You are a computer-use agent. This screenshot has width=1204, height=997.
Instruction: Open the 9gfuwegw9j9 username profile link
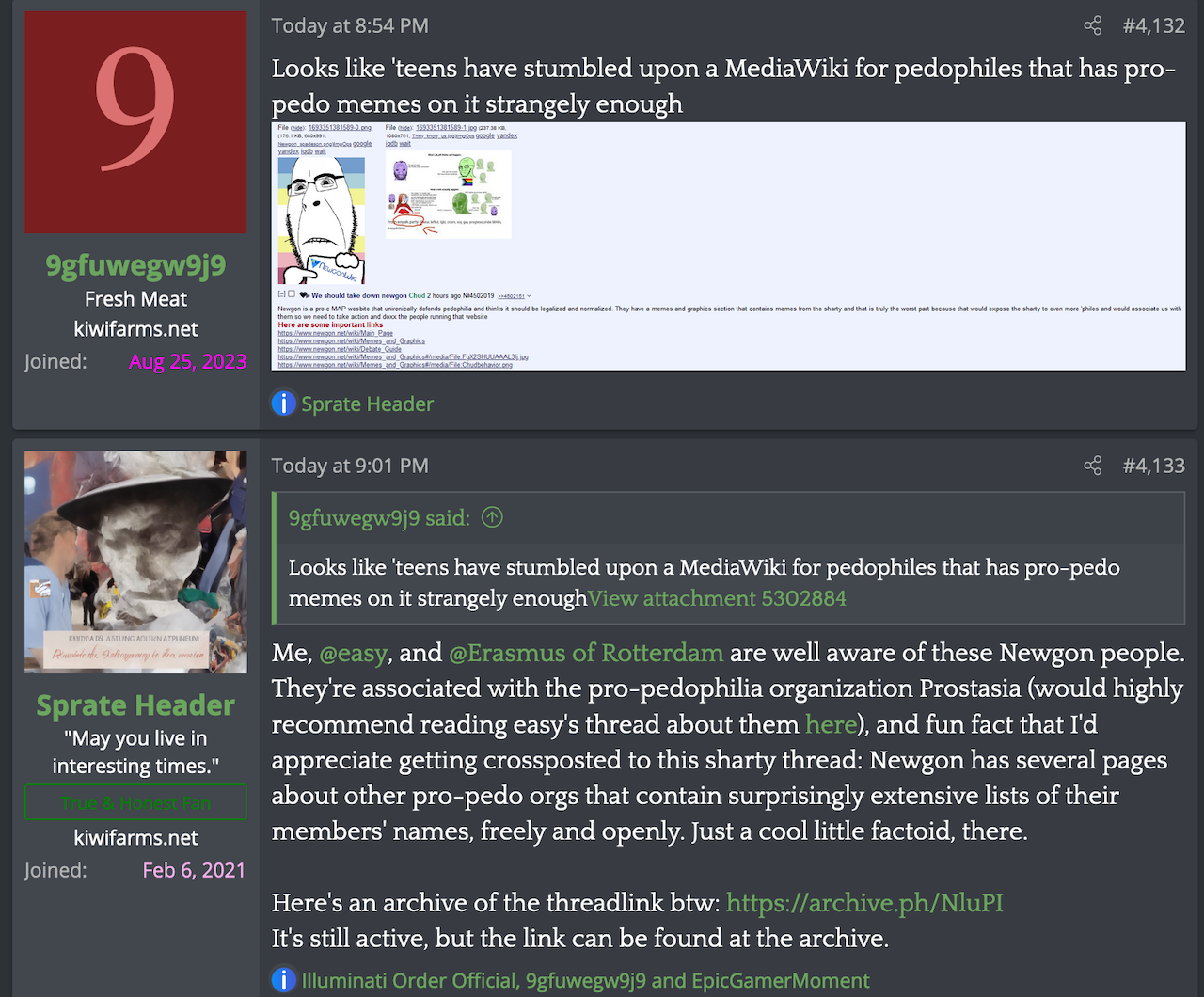pos(135,265)
